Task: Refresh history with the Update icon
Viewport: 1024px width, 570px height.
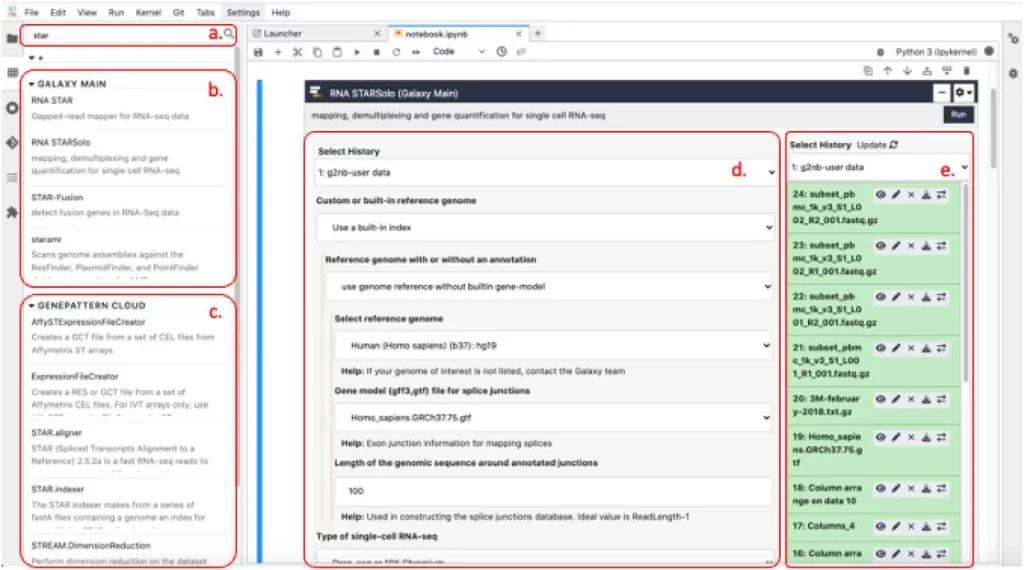Action: [x=893, y=144]
